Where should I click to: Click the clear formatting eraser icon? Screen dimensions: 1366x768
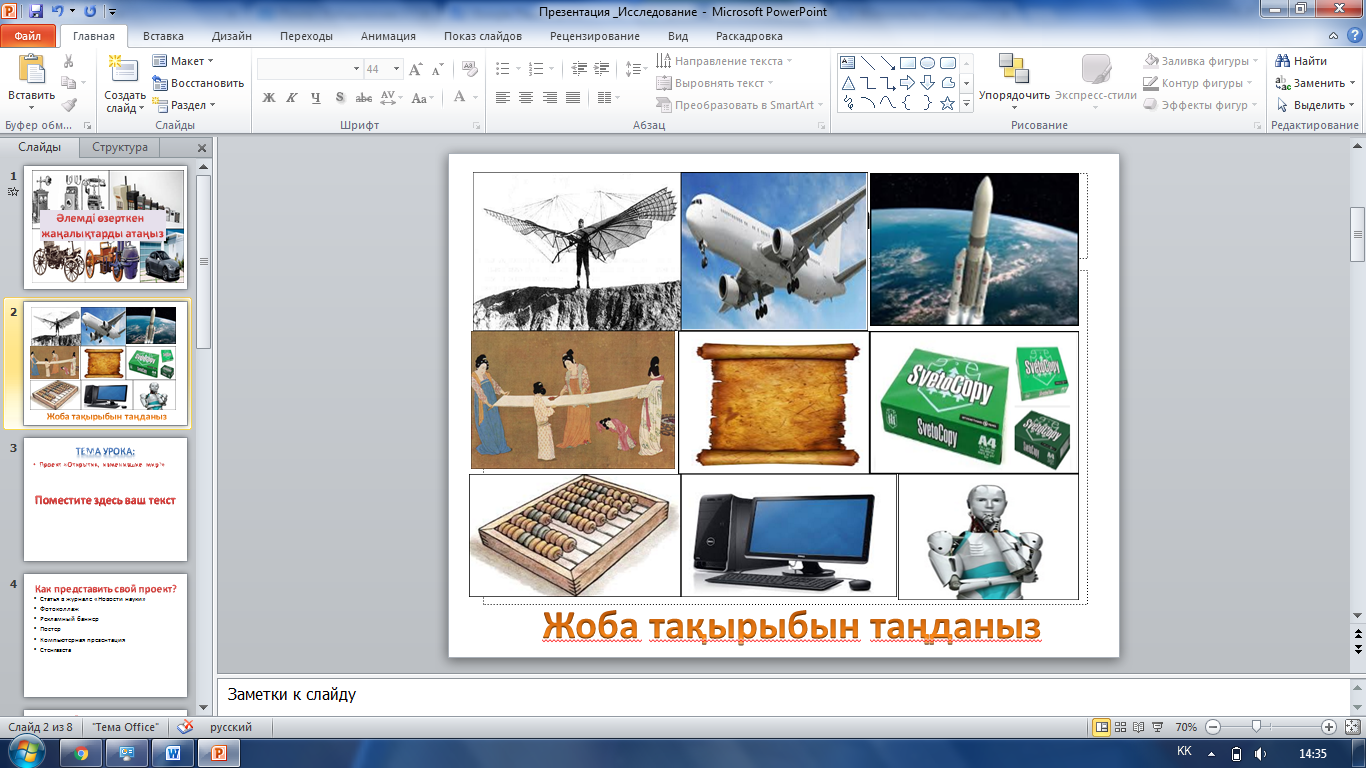click(469, 69)
